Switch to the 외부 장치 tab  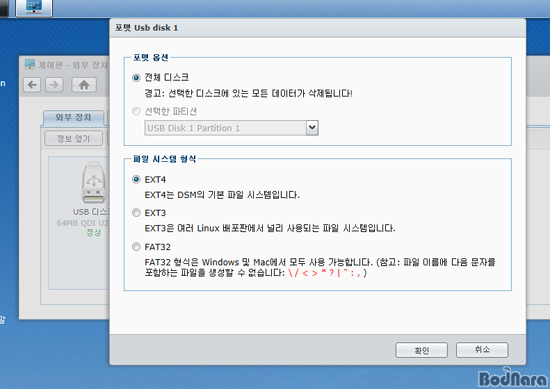click(x=73, y=118)
